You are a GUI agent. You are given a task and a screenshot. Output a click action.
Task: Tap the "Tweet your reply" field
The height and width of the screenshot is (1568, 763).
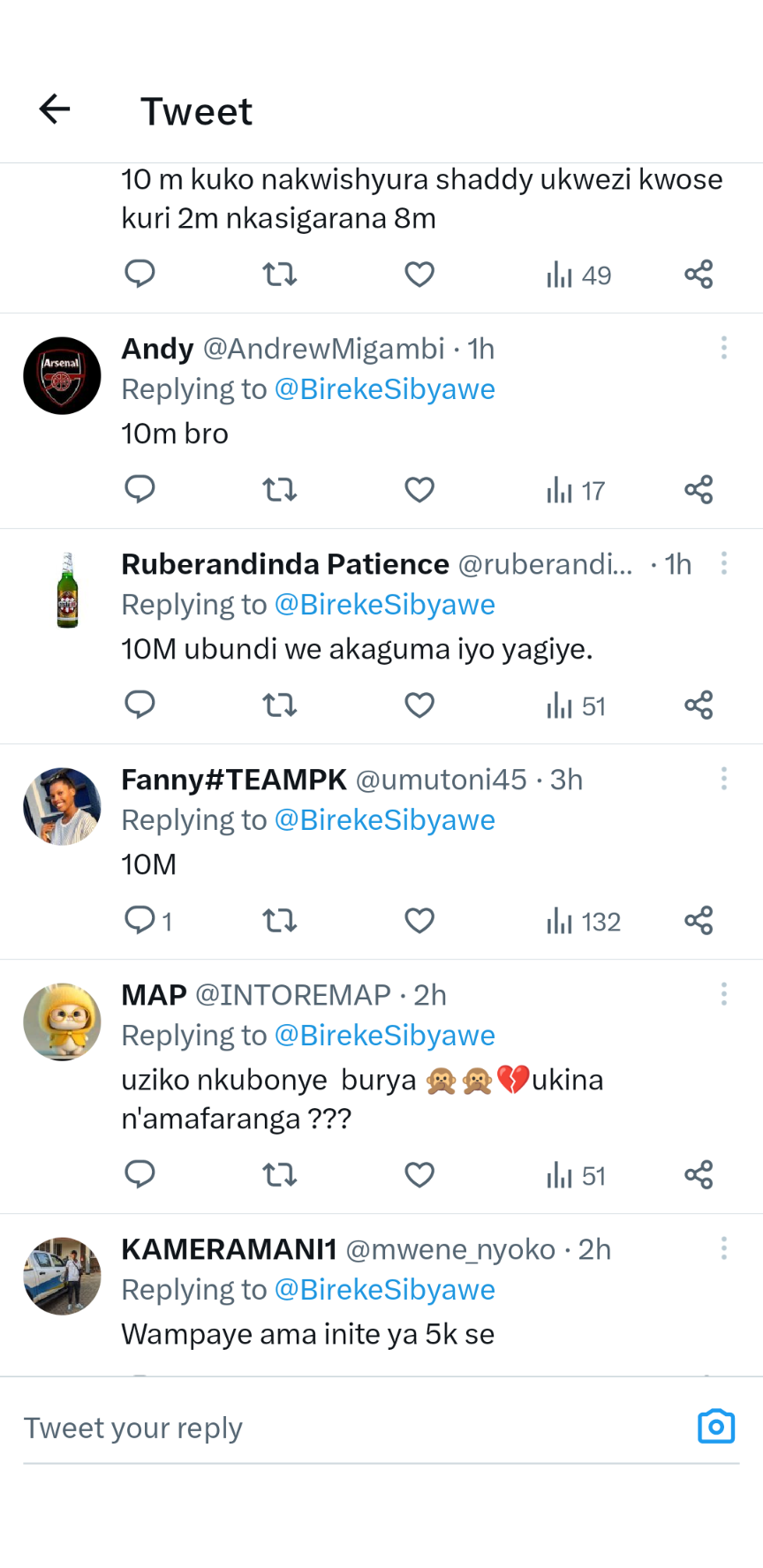pos(353,1428)
